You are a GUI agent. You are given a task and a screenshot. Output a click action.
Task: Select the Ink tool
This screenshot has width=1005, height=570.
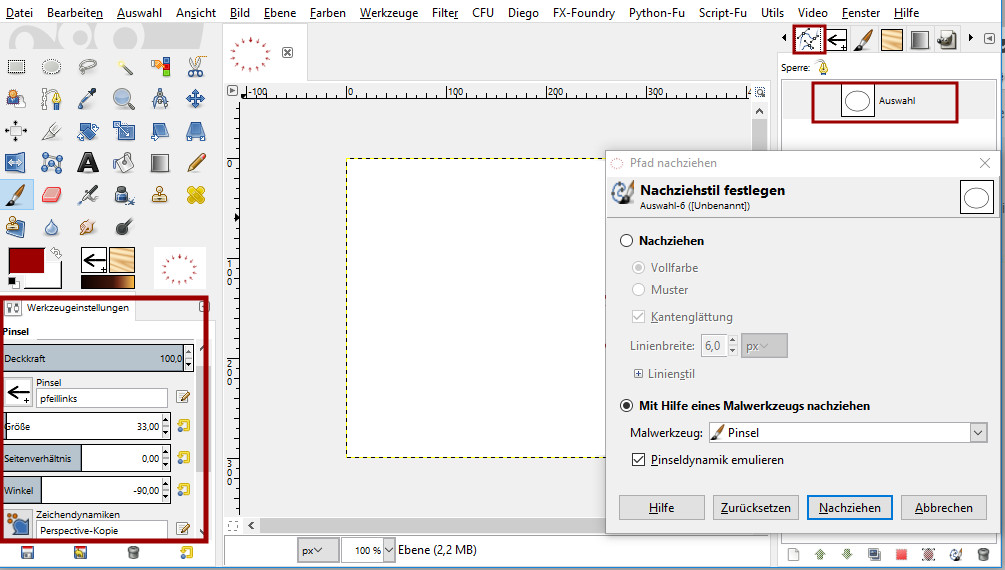[x=124, y=194]
